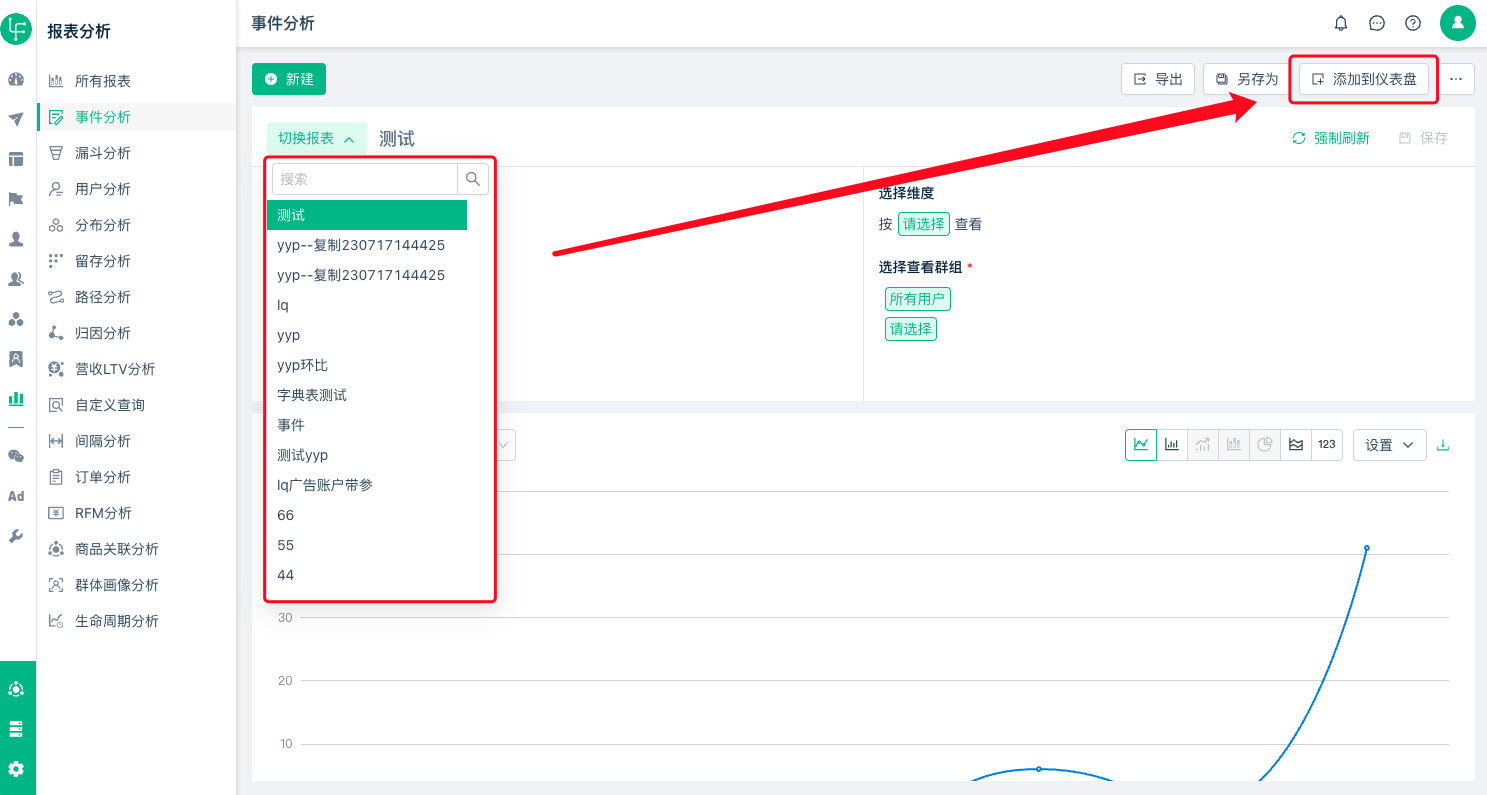Open RFM分析 in sidebar

coord(136,513)
